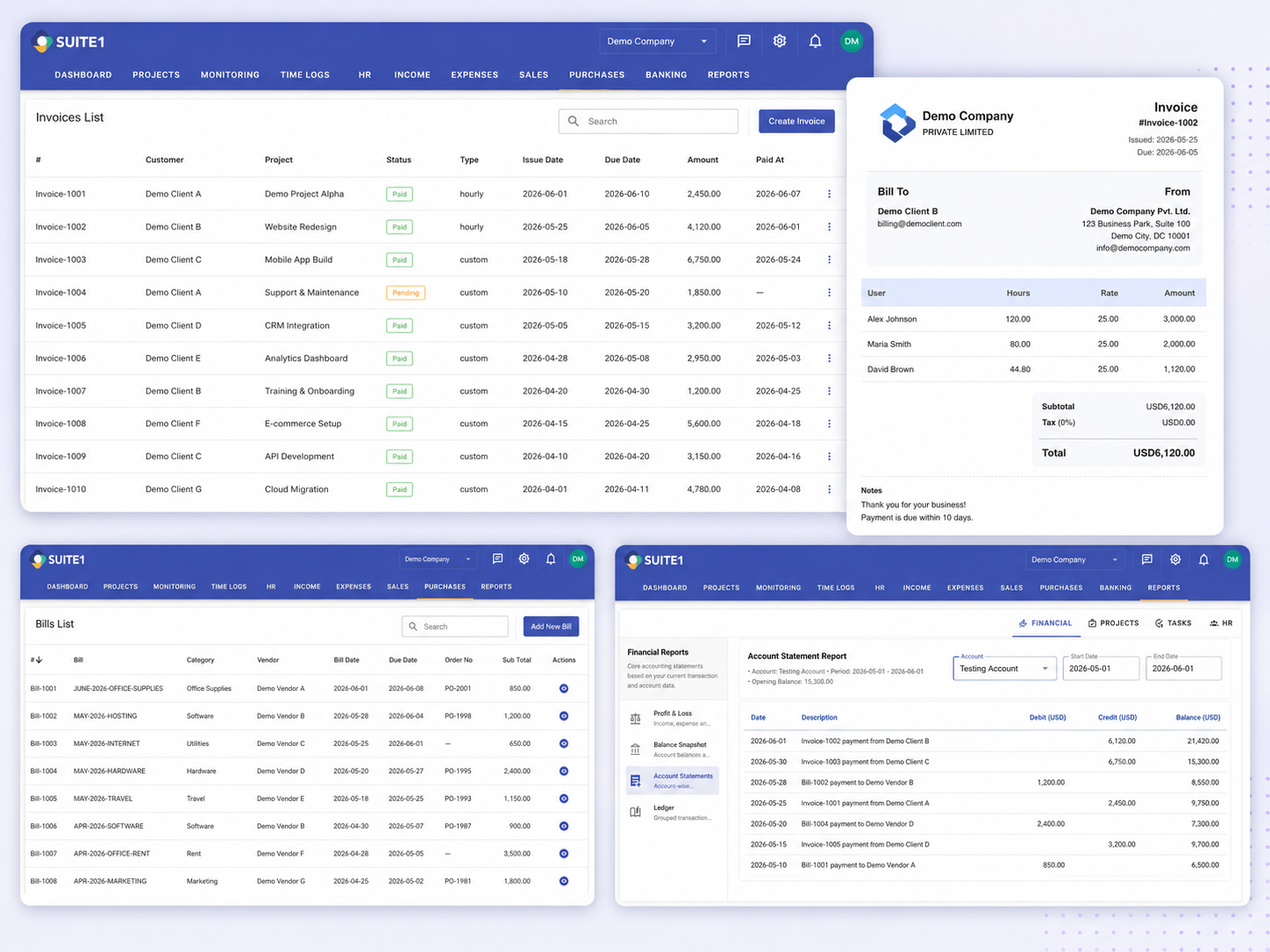Screen dimensions: 1270x952
Task: Switch to the PROJECTS reports tab
Action: [x=1114, y=623]
